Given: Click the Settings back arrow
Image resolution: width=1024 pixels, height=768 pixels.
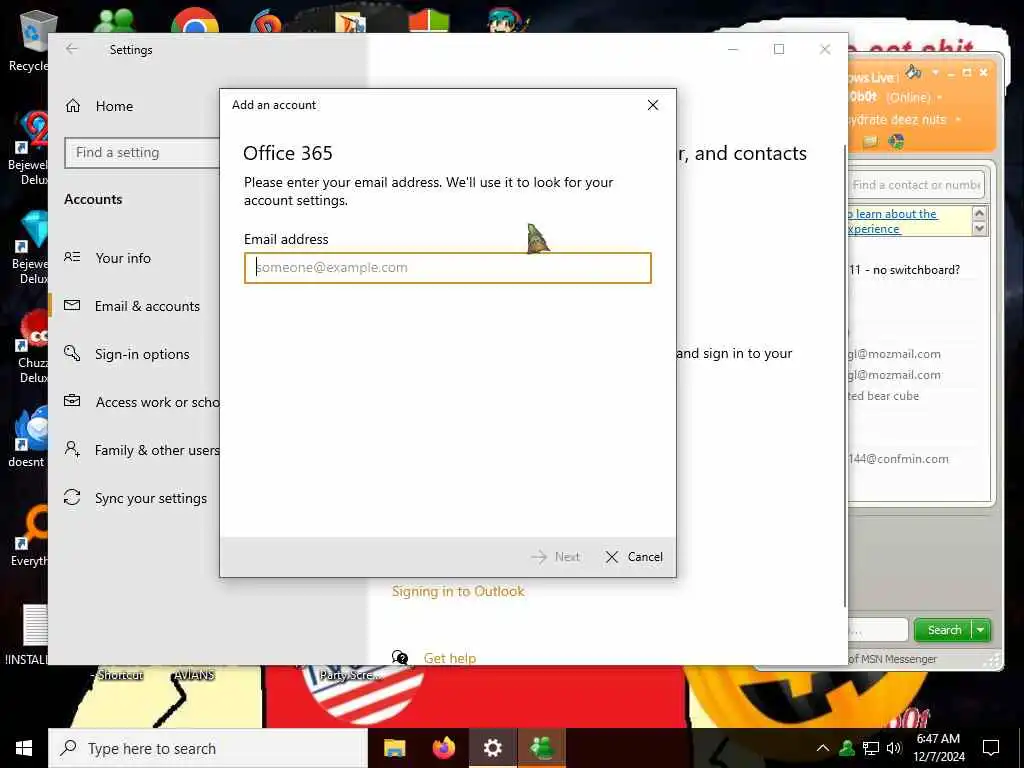Looking at the screenshot, I should tap(72, 49).
